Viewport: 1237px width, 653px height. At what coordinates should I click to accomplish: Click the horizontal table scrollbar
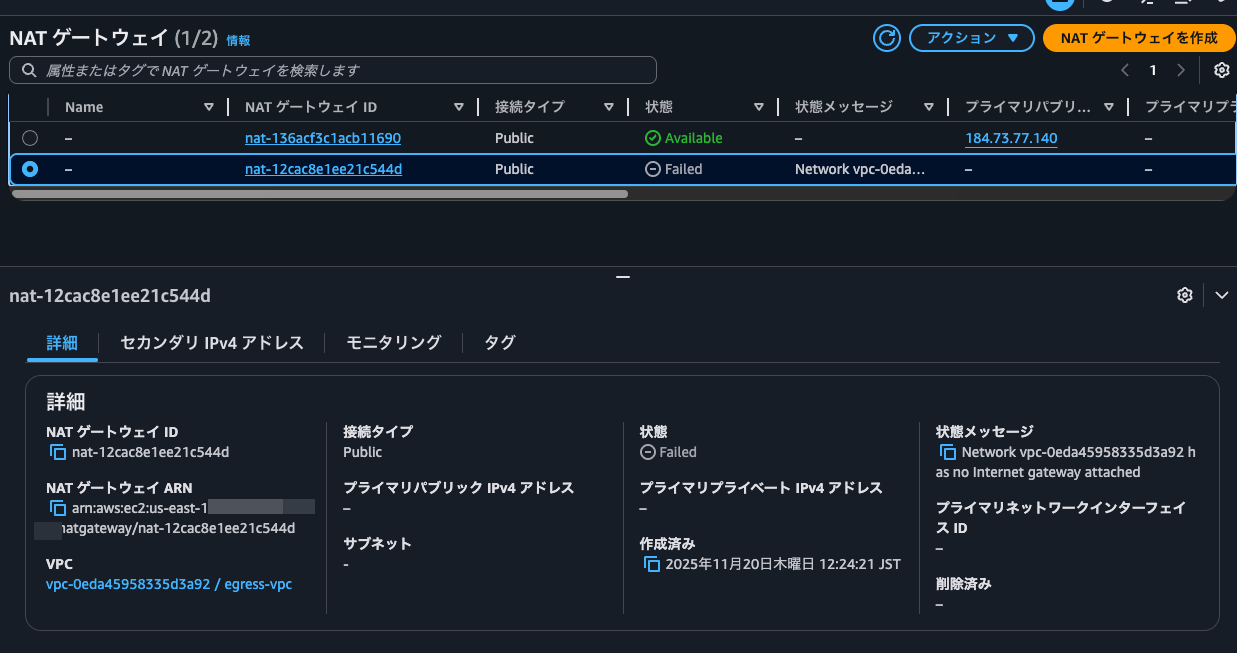click(x=320, y=194)
